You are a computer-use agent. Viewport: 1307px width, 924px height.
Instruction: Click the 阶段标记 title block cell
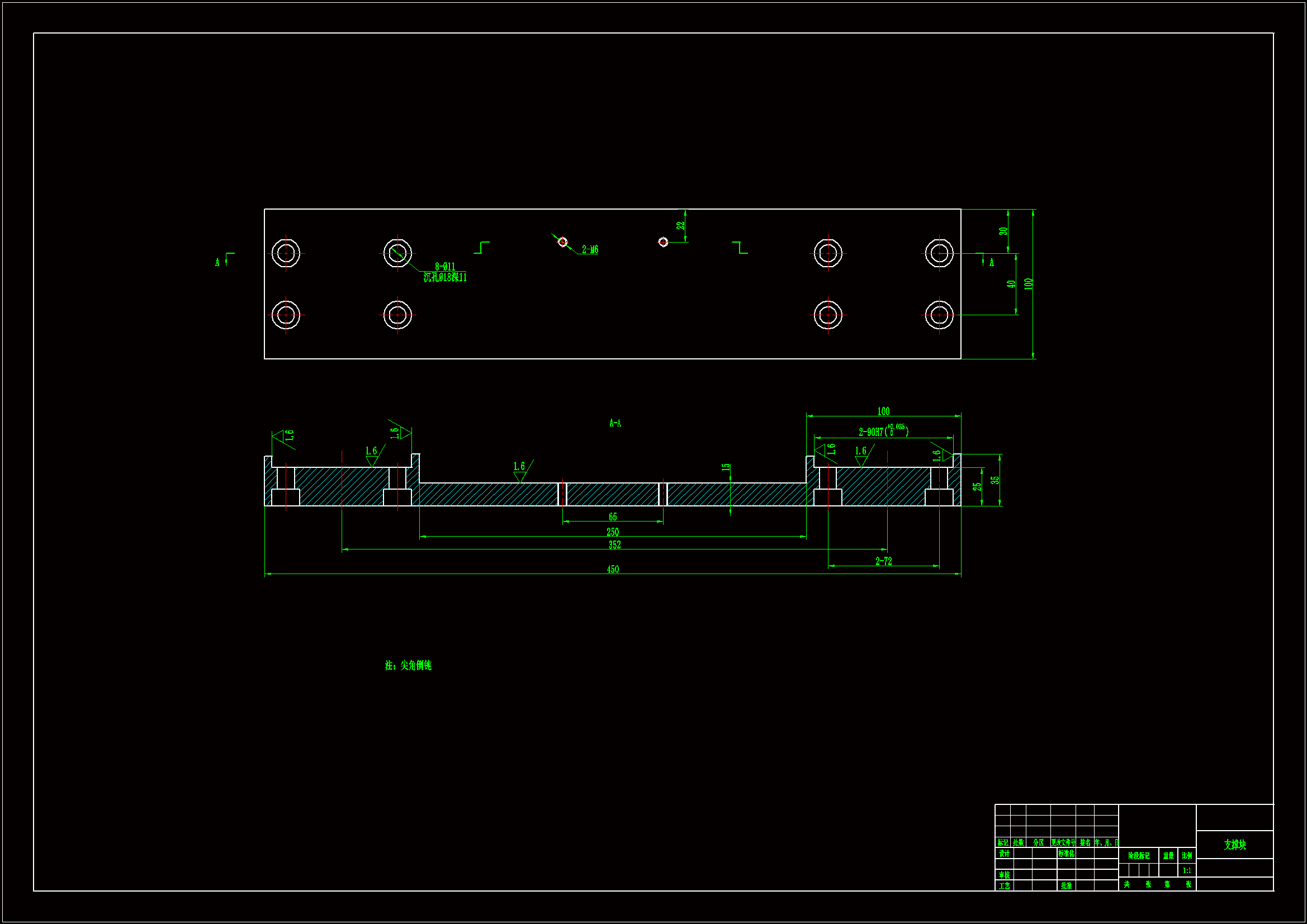[x=1139, y=856]
